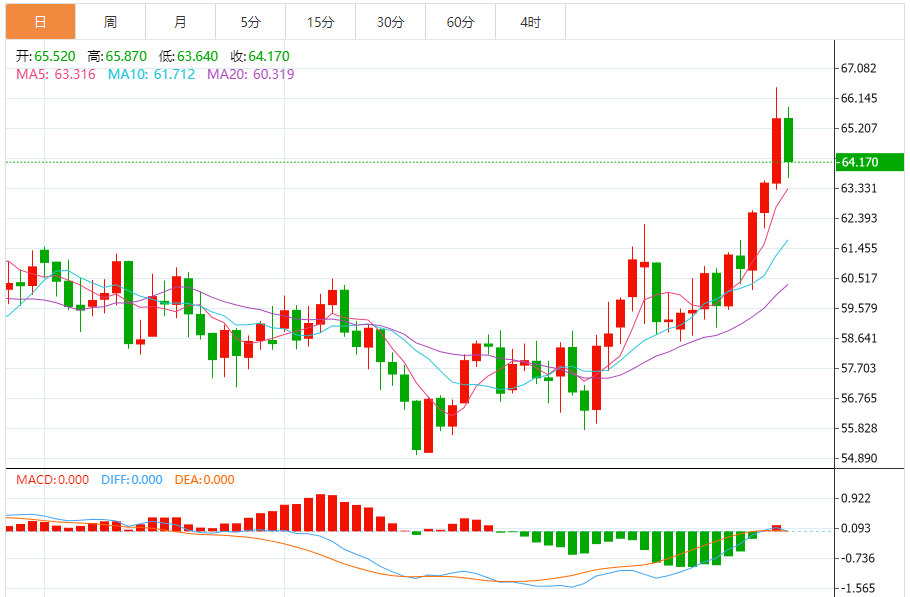Click the DEA value label

coord(204,480)
